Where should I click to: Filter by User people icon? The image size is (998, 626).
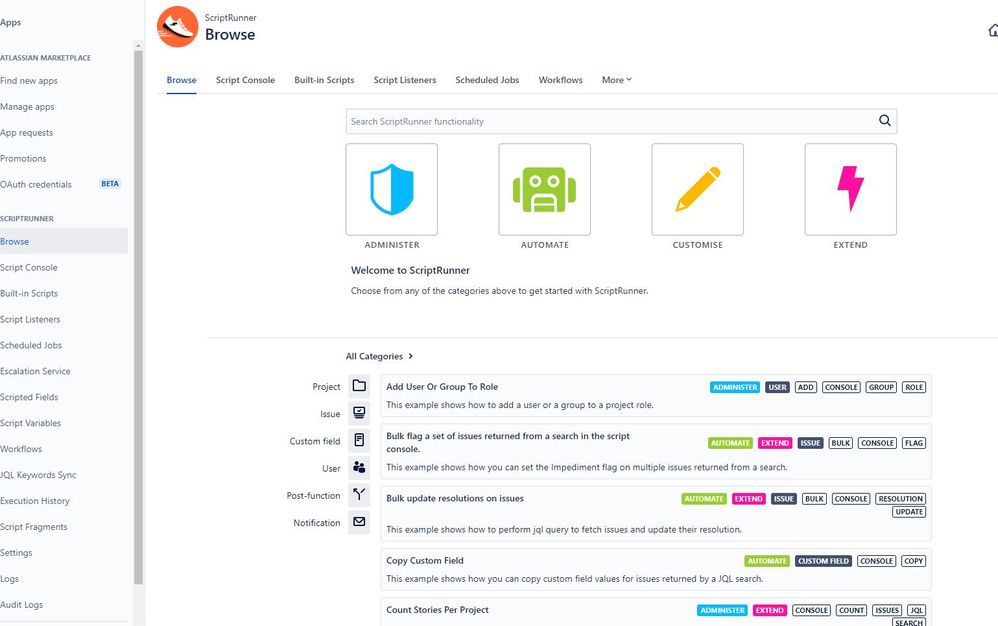[359, 468]
